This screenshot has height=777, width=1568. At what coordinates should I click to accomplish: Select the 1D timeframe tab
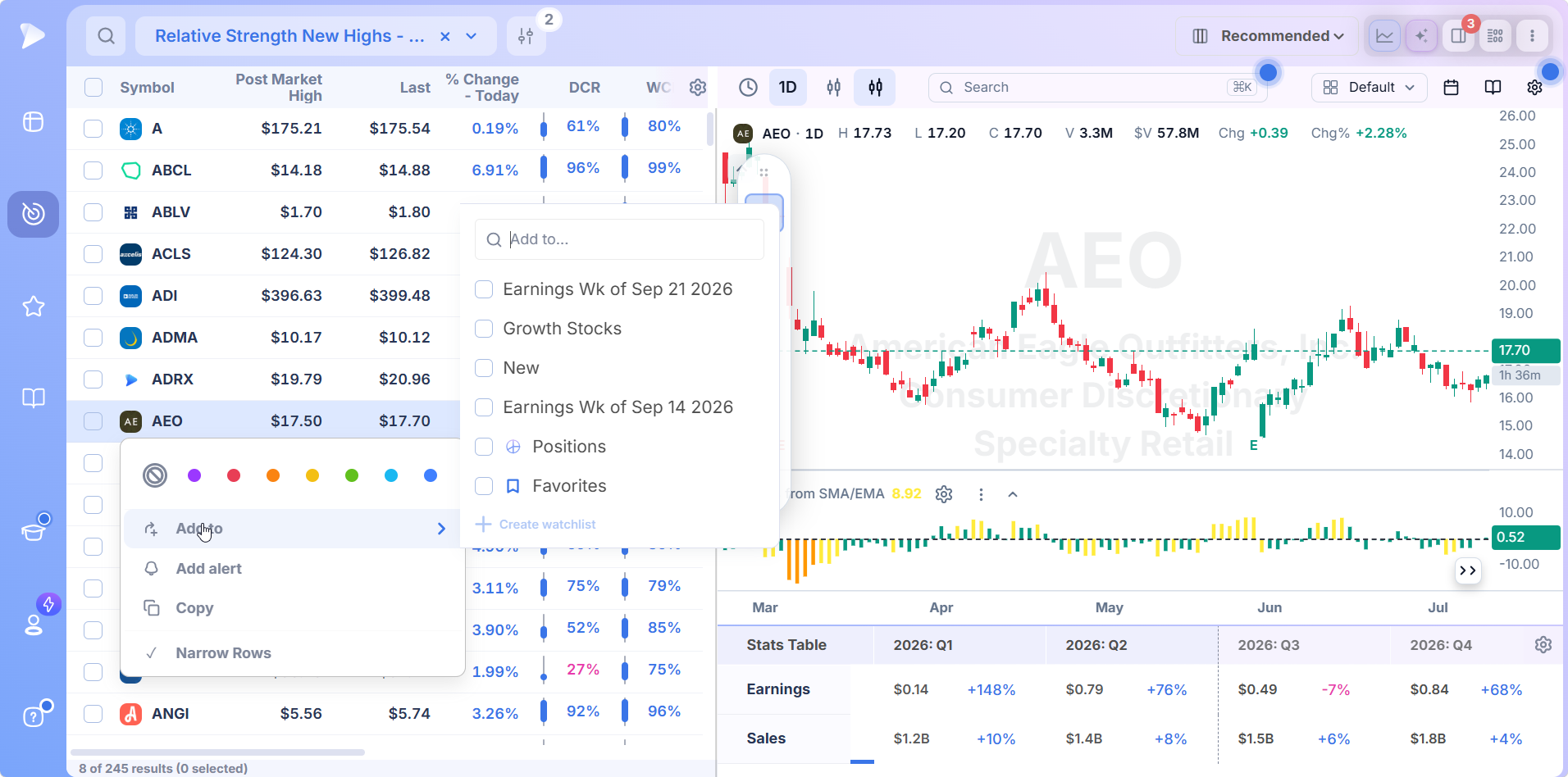click(x=787, y=87)
